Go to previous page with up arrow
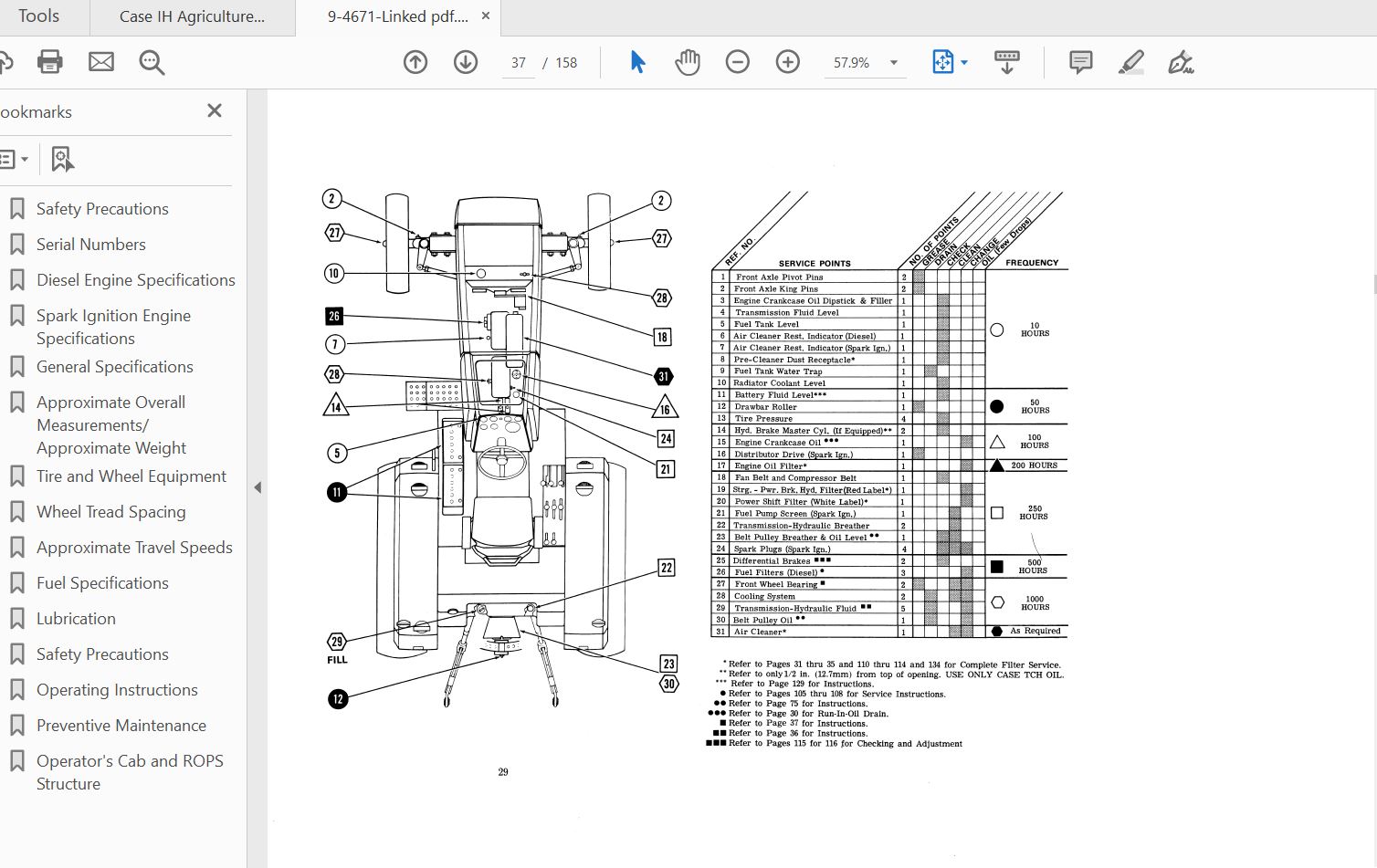Screen dimensions: 1377x868 [415, 61]
